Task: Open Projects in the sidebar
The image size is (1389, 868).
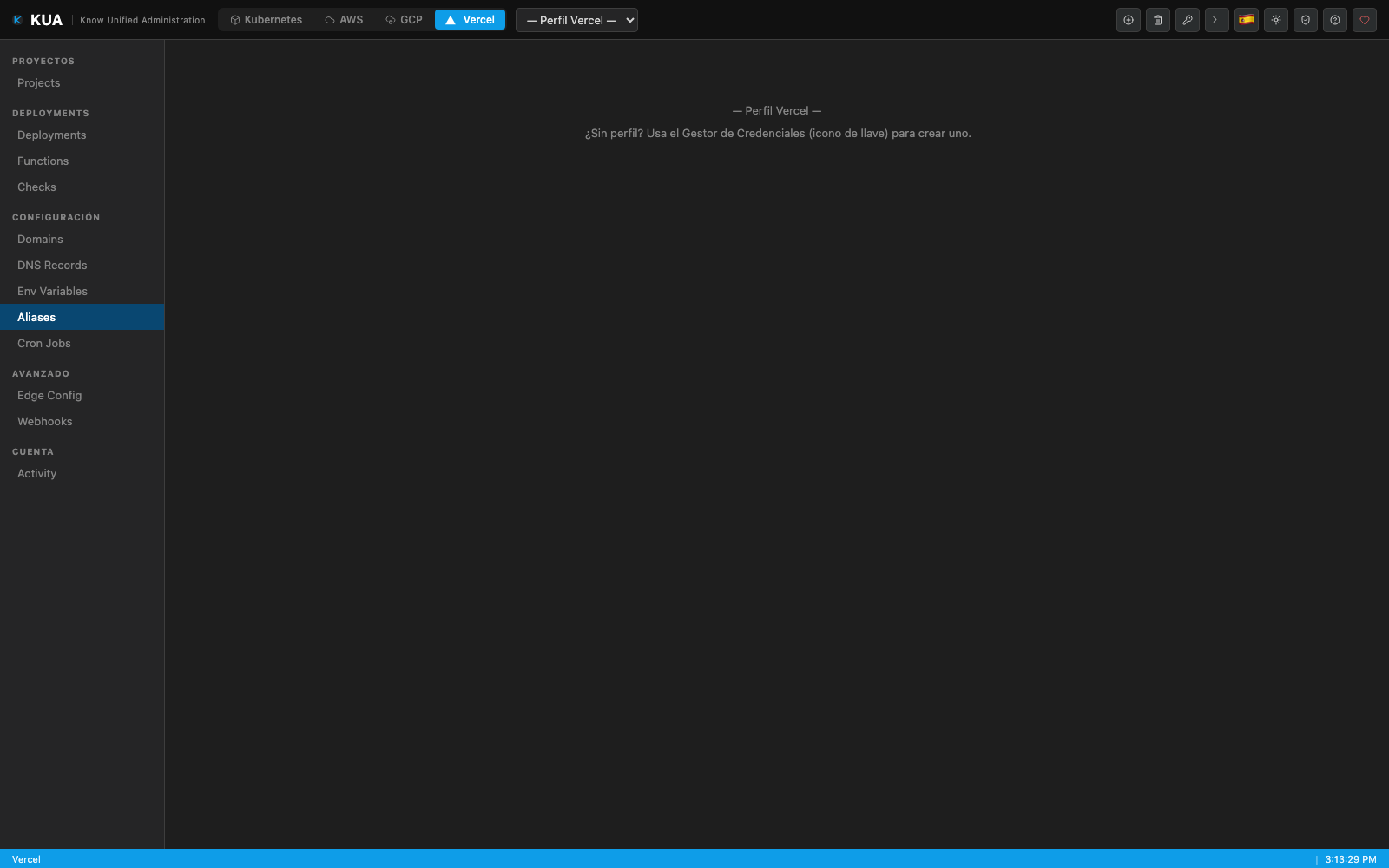Action: tap(82, 82)
